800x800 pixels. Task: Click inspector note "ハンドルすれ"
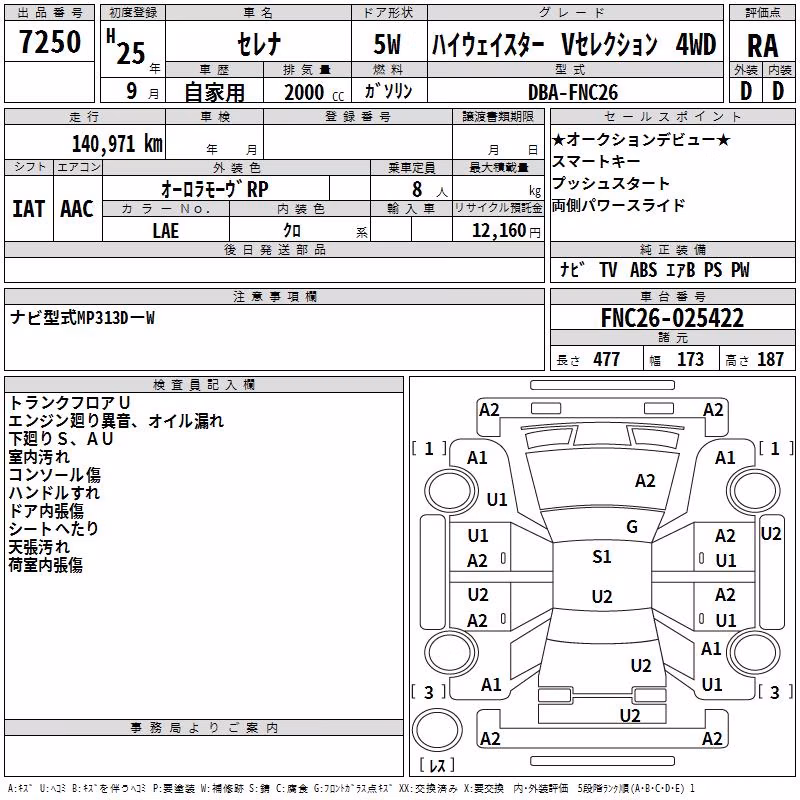pyautogui.click(x=54, y=493)
